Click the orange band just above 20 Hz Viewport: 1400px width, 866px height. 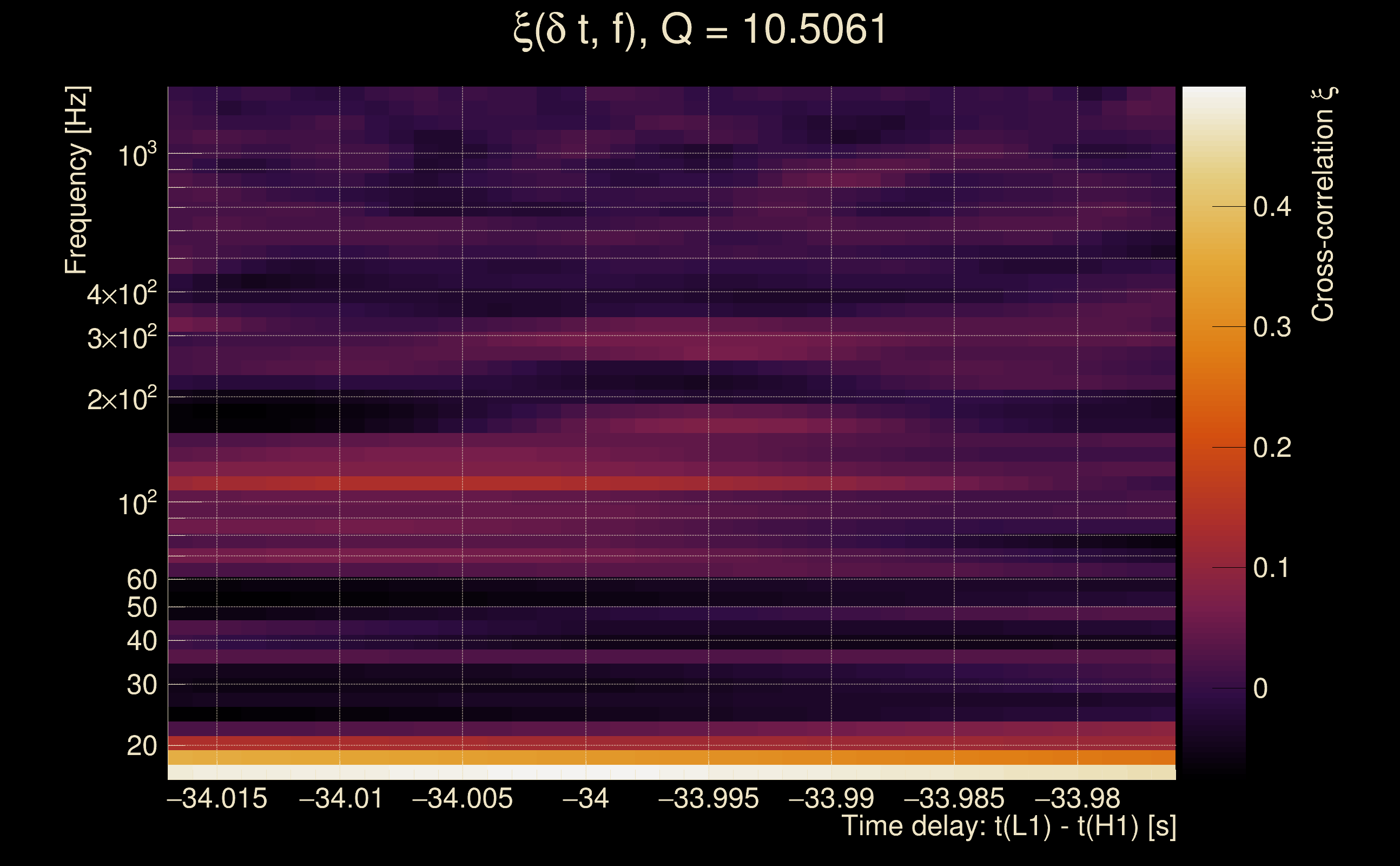click(671, 757)
